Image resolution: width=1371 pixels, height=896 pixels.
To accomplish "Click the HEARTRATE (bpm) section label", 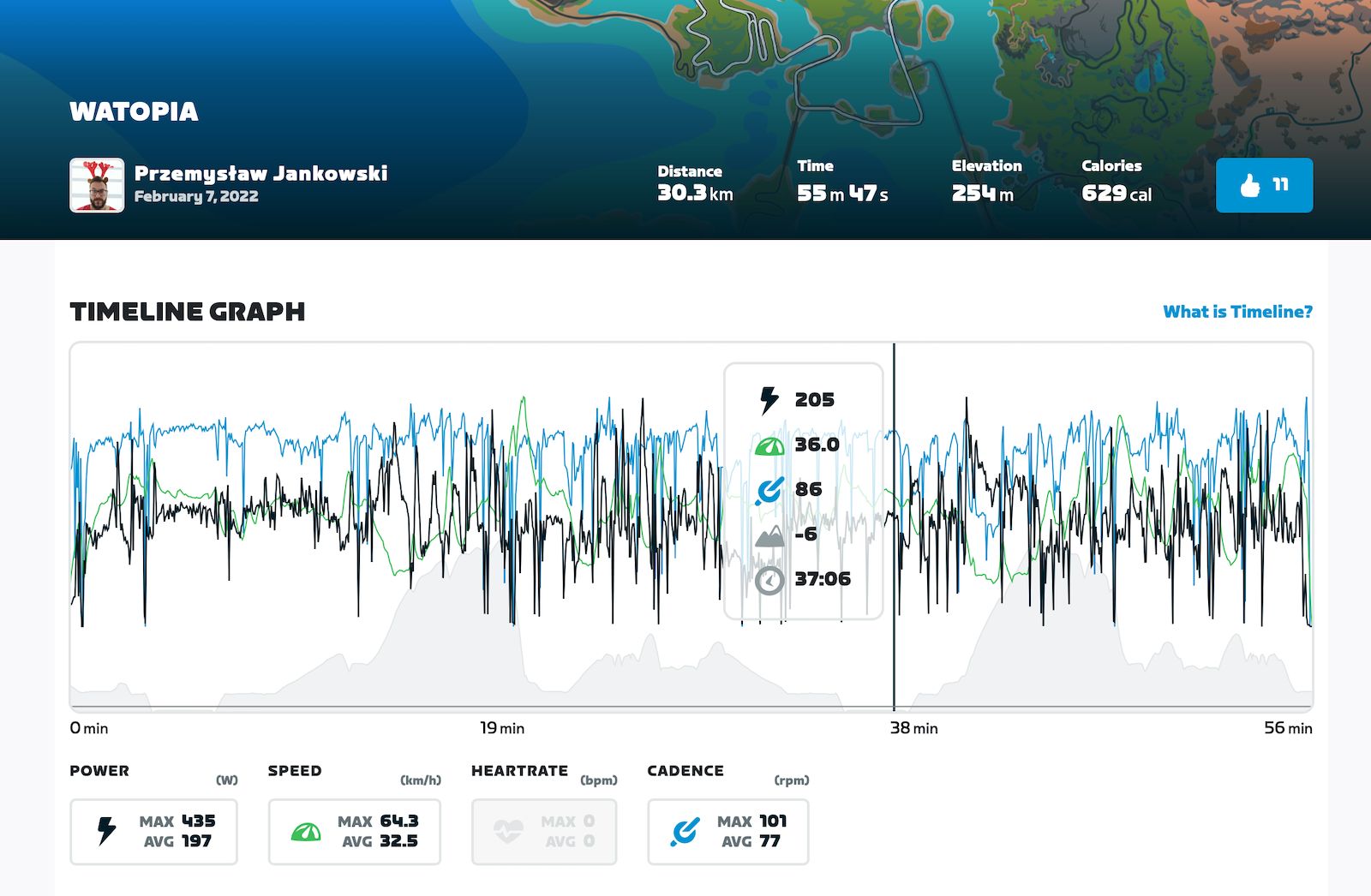I will tap(544, 774).
